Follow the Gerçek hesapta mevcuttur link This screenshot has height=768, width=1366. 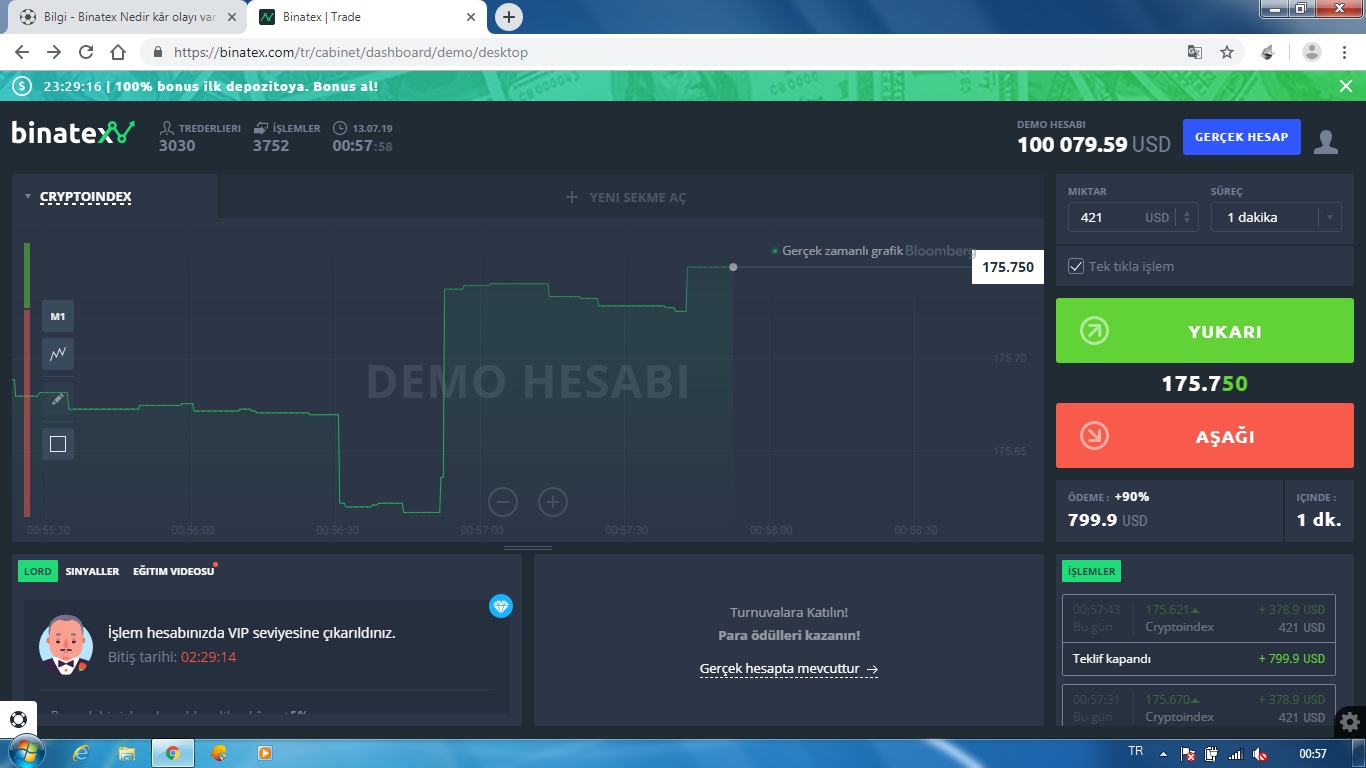(x=788, y=669)
